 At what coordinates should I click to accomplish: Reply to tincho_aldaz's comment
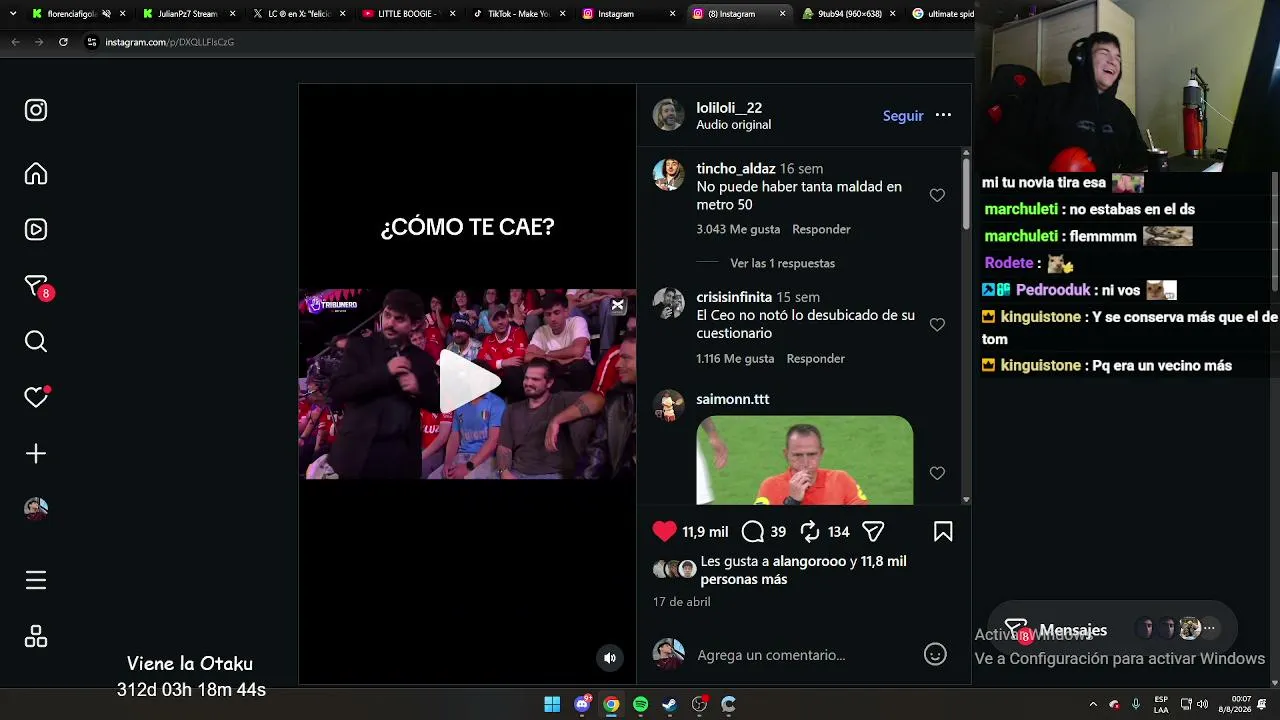point(821,229)
